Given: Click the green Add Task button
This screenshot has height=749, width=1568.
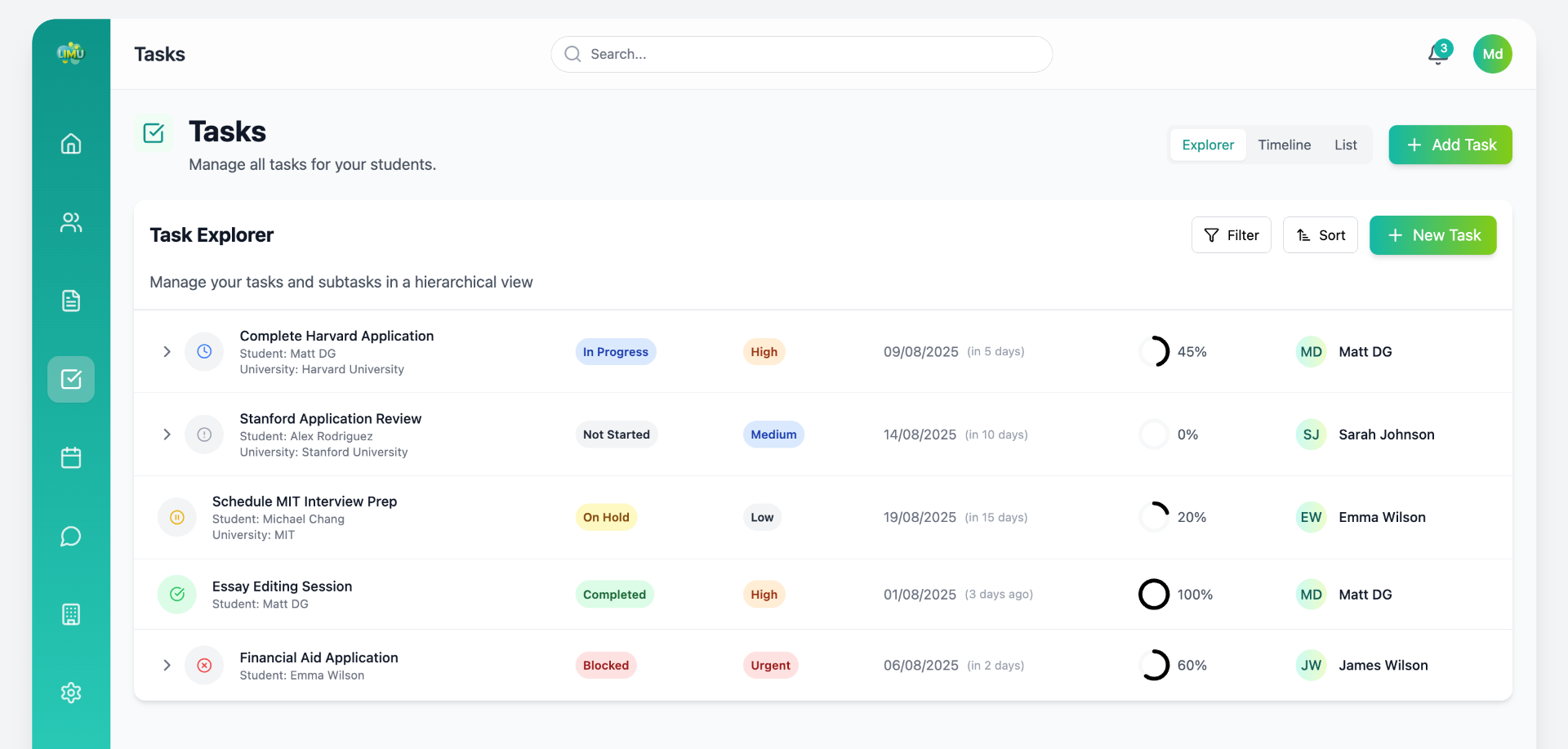Looking at the screenshot, I should (x=1450, y=145).
